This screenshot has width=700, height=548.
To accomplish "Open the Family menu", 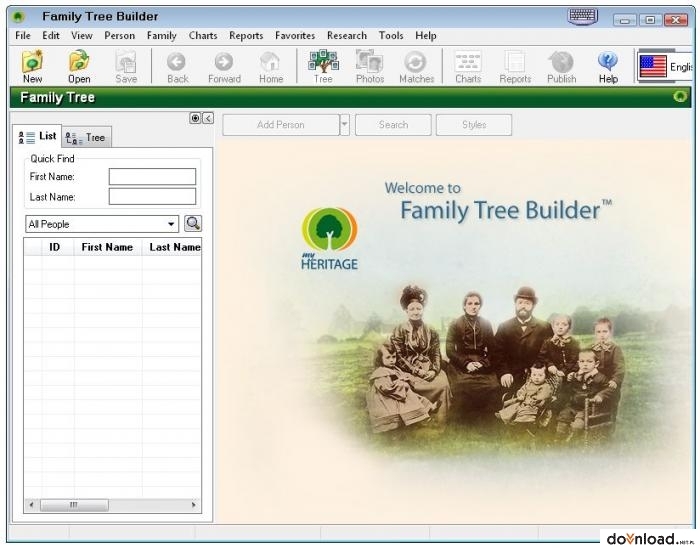I will tap(162, 36).
